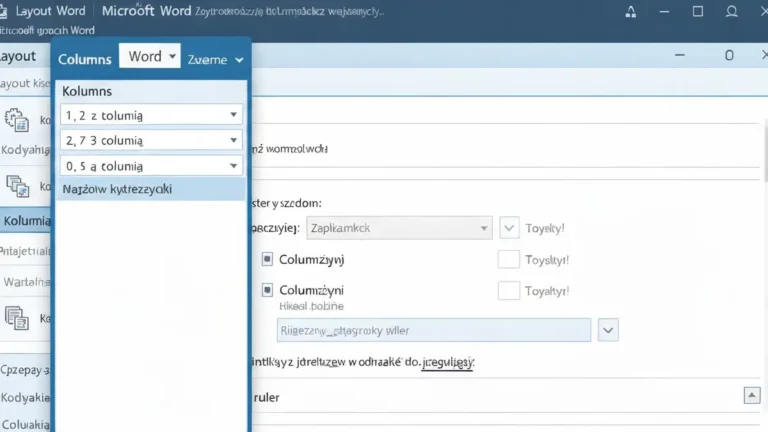Select Kolumią item in sidebar
The image size is (768, 432).
25,221
